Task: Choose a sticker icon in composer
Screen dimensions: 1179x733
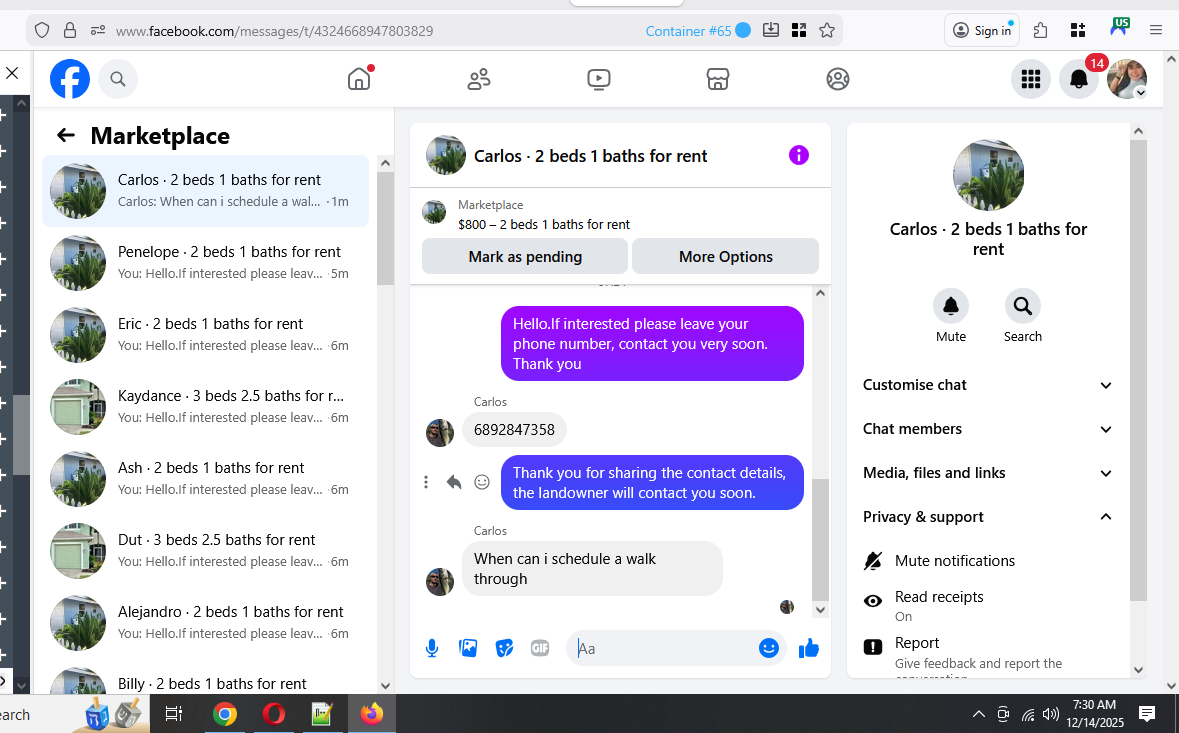Action: tap(504, 648)
